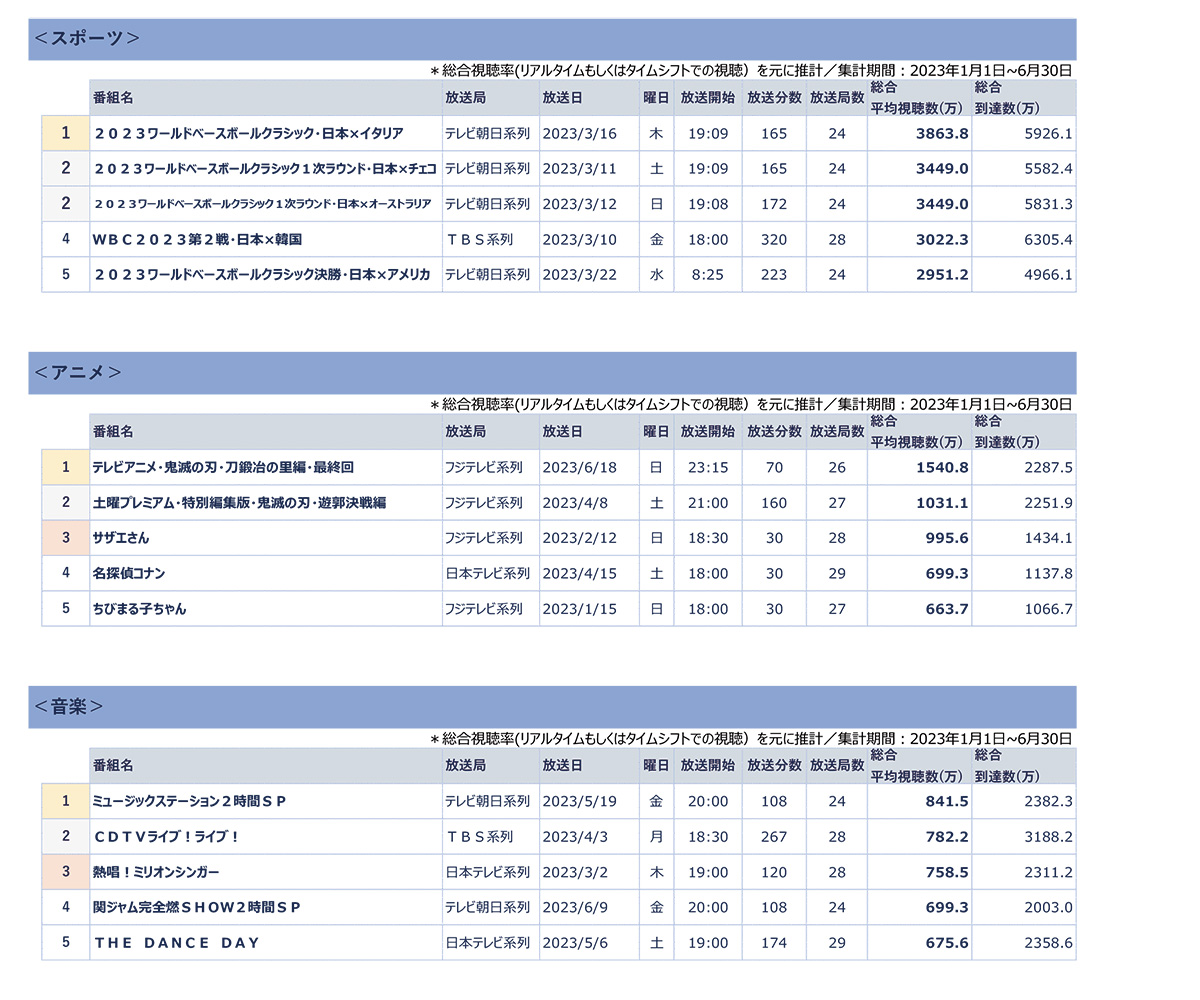The width and height of the screenshot is (1200, 1000).
Task: Select the title 名探偵コナン
Action: 129,574
